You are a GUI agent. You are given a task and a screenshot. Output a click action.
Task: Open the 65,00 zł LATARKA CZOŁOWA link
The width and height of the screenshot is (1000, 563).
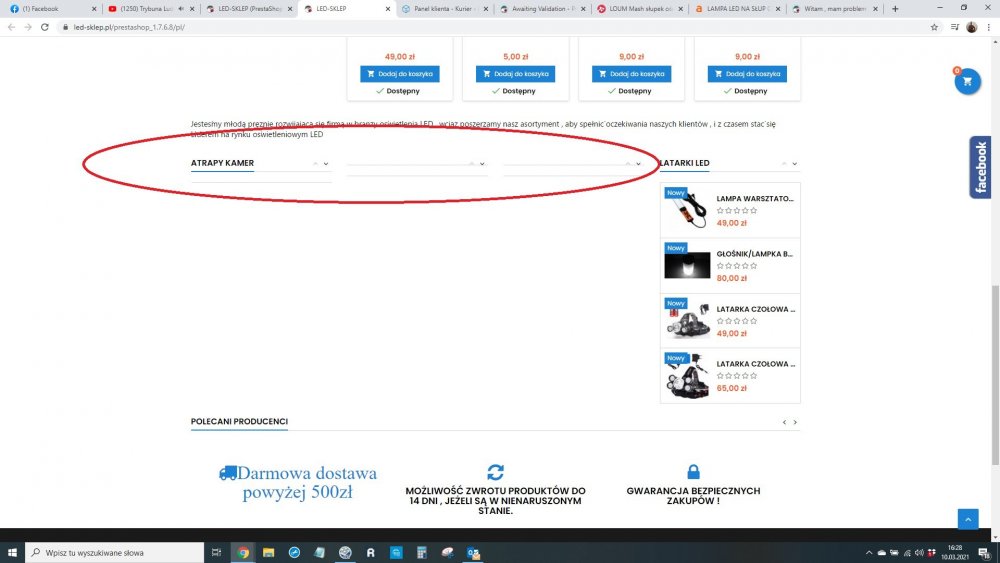(x=756, y=364)
